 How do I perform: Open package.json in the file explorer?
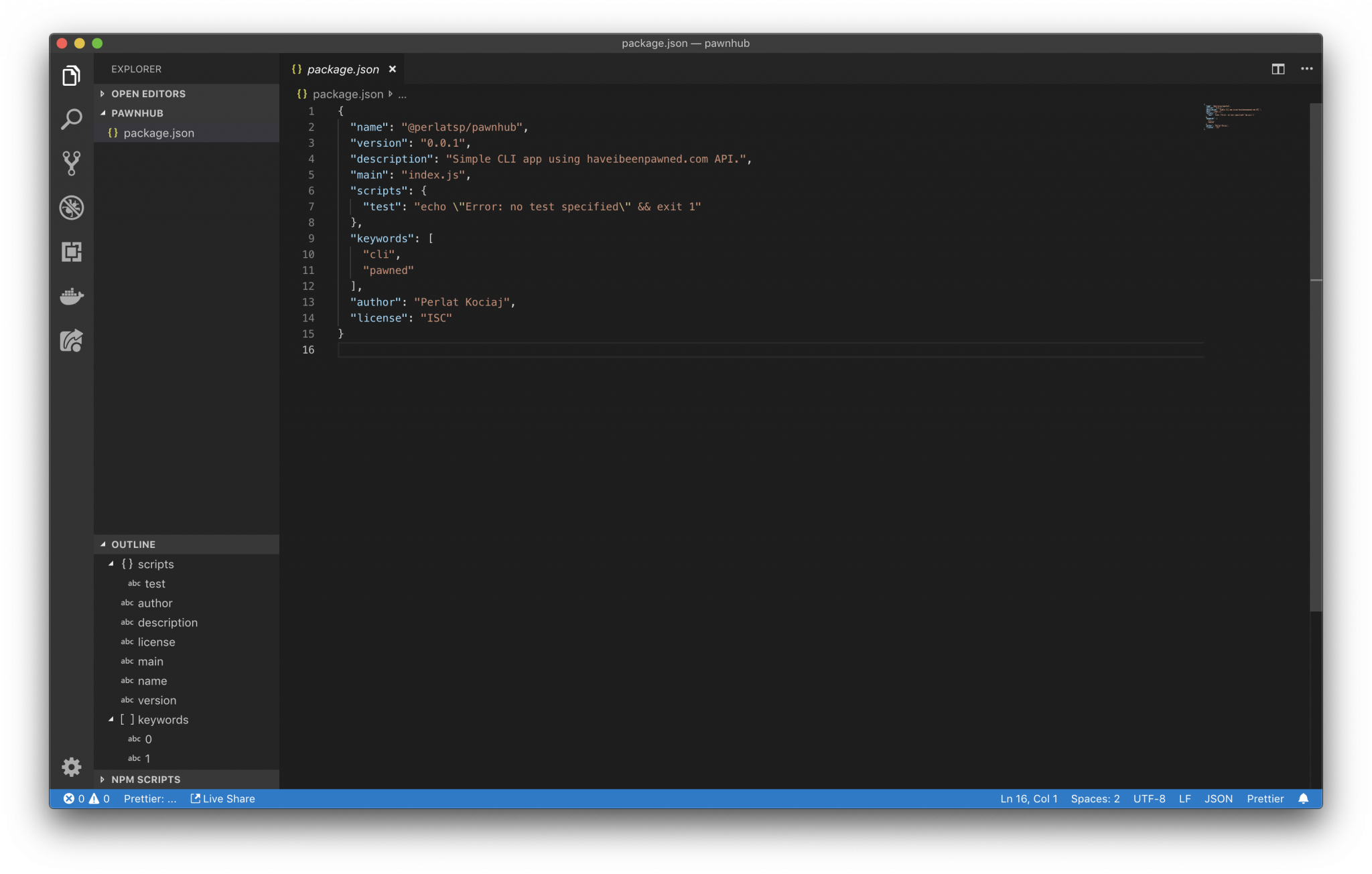point(186,133)
